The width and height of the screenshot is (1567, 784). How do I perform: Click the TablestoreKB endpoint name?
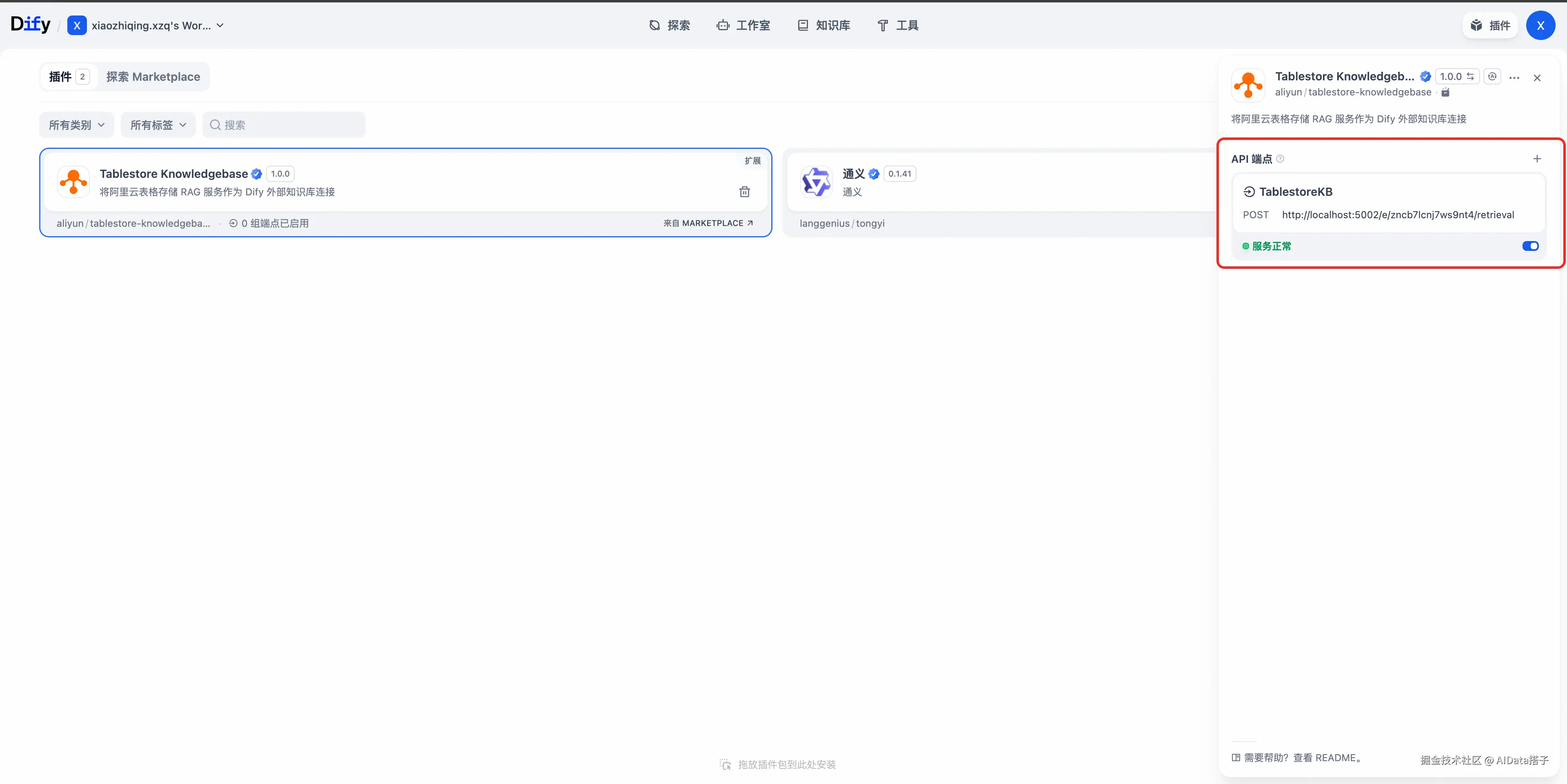pos(1296,192)
